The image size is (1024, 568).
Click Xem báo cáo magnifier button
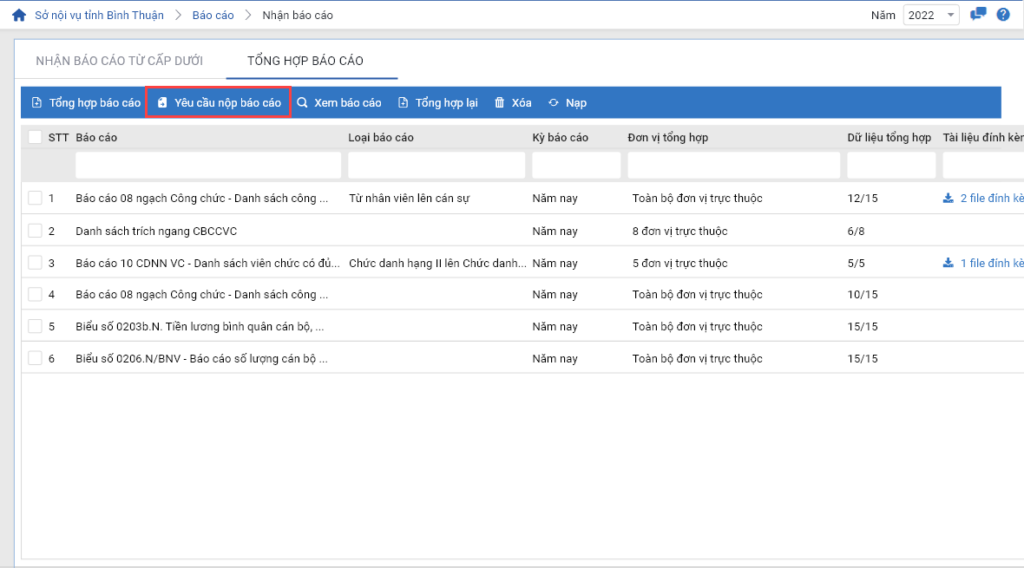coord(339,103)
